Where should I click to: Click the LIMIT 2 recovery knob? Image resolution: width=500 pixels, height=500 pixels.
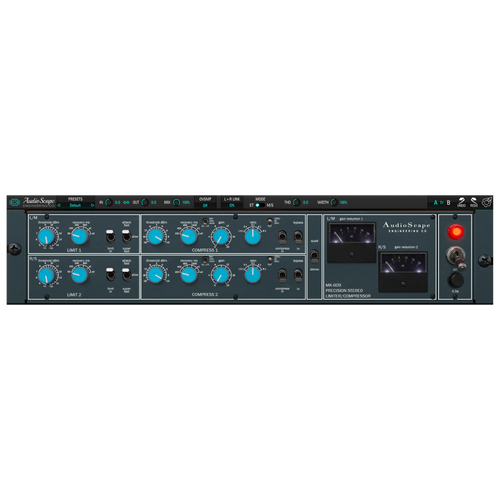pos(79,275)
